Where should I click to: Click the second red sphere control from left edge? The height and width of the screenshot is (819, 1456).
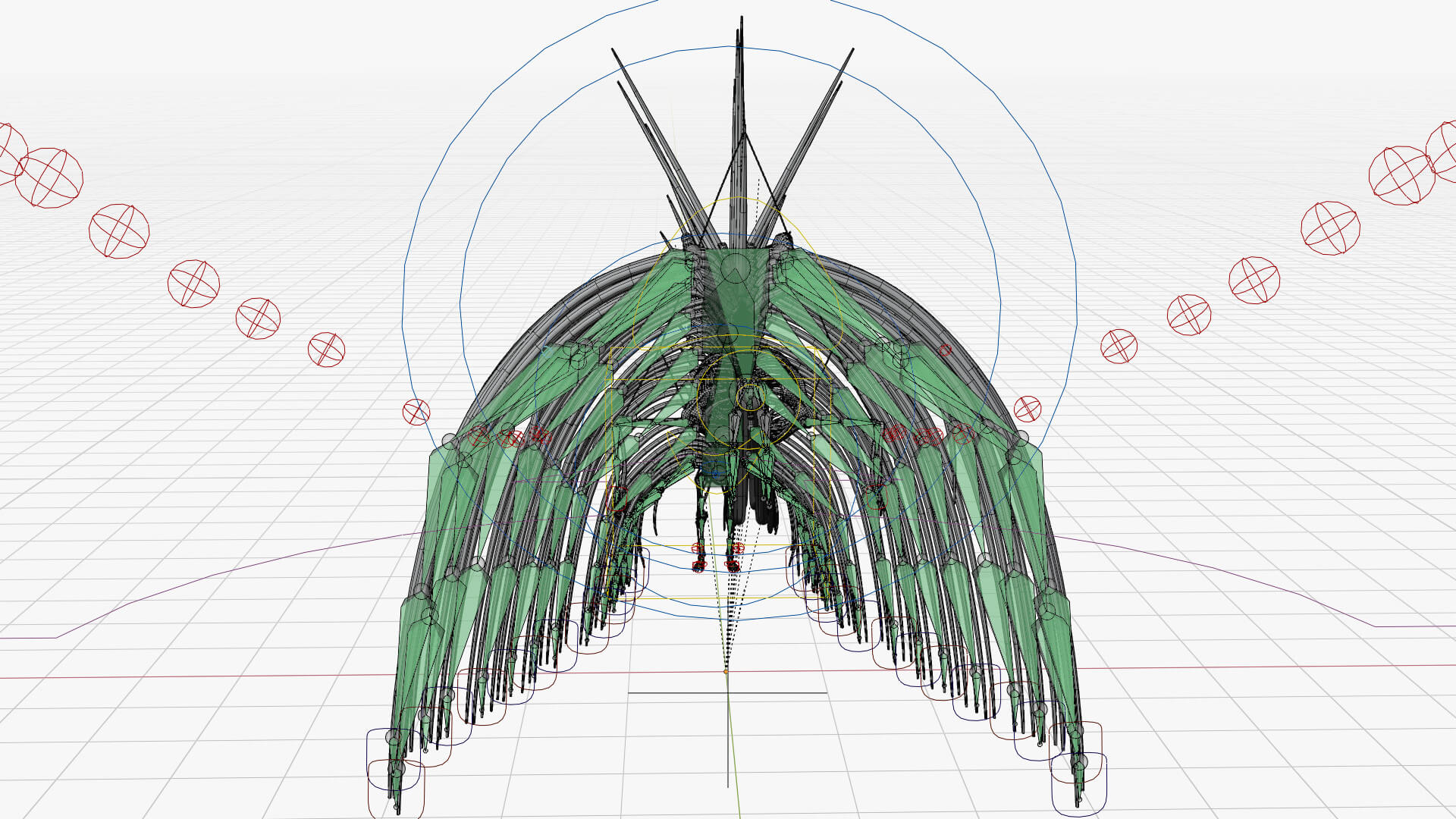point(119,231)
